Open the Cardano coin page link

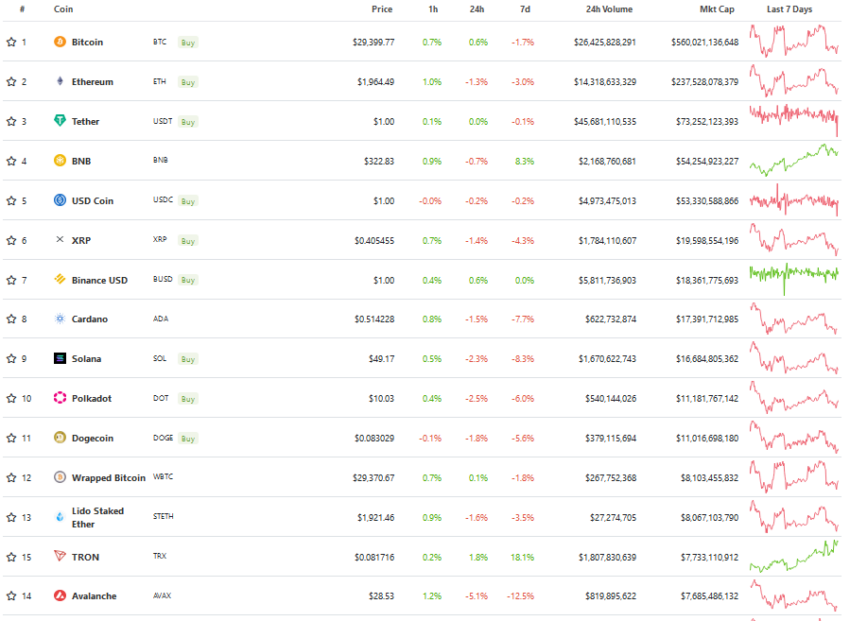click(89, 319)
